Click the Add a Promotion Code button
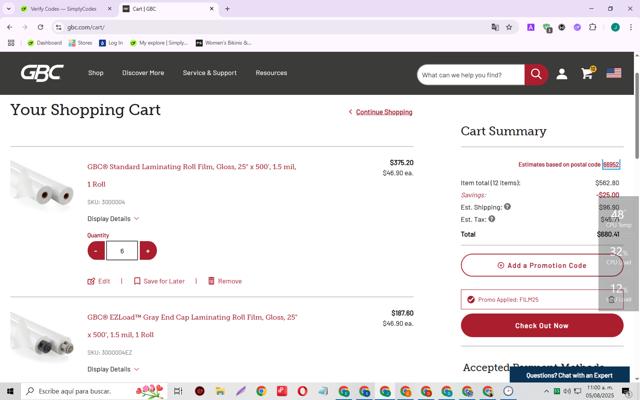640x400 pixels. tap(542, 265)
